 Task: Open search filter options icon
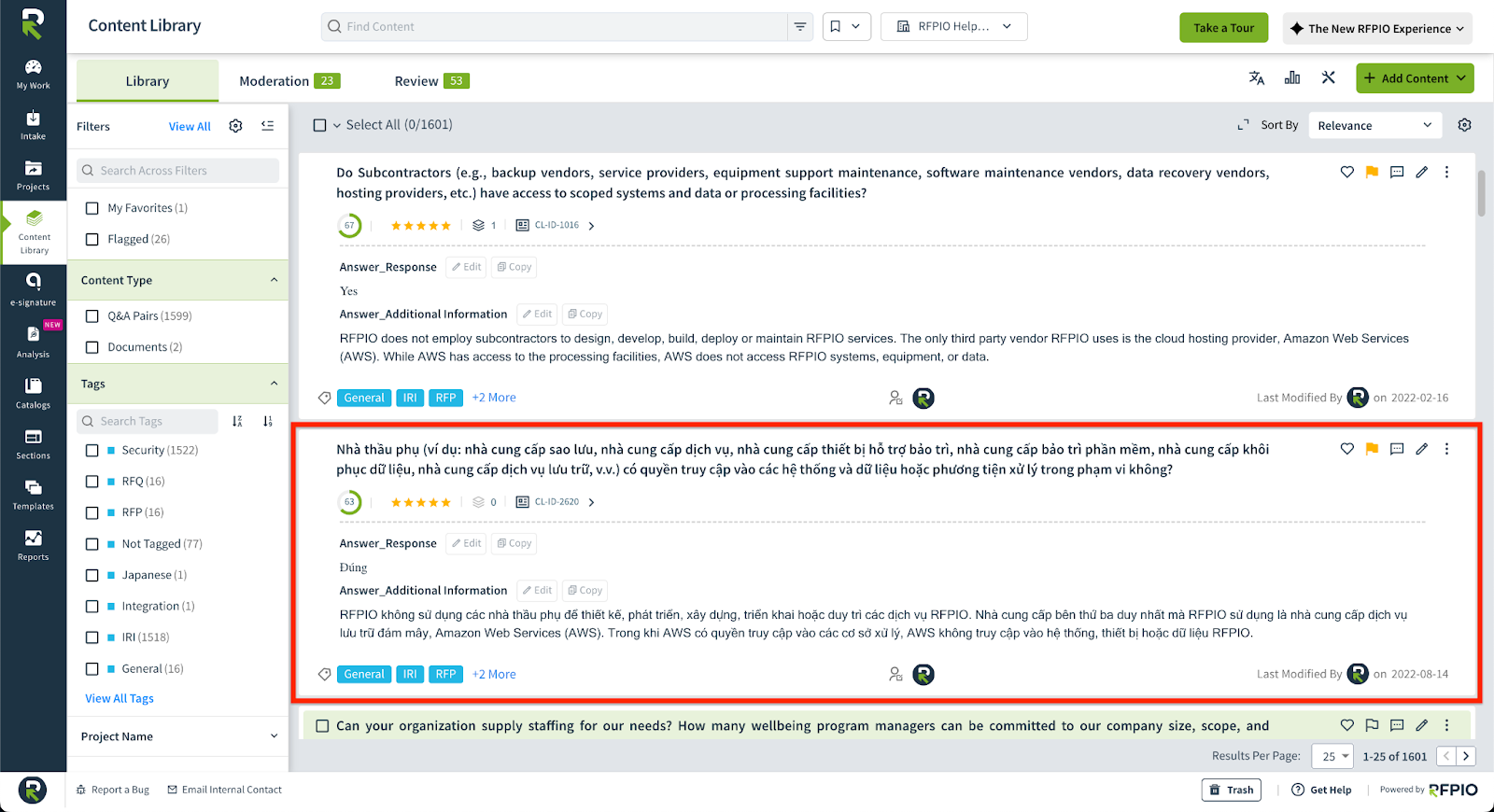tap(800, 27)
